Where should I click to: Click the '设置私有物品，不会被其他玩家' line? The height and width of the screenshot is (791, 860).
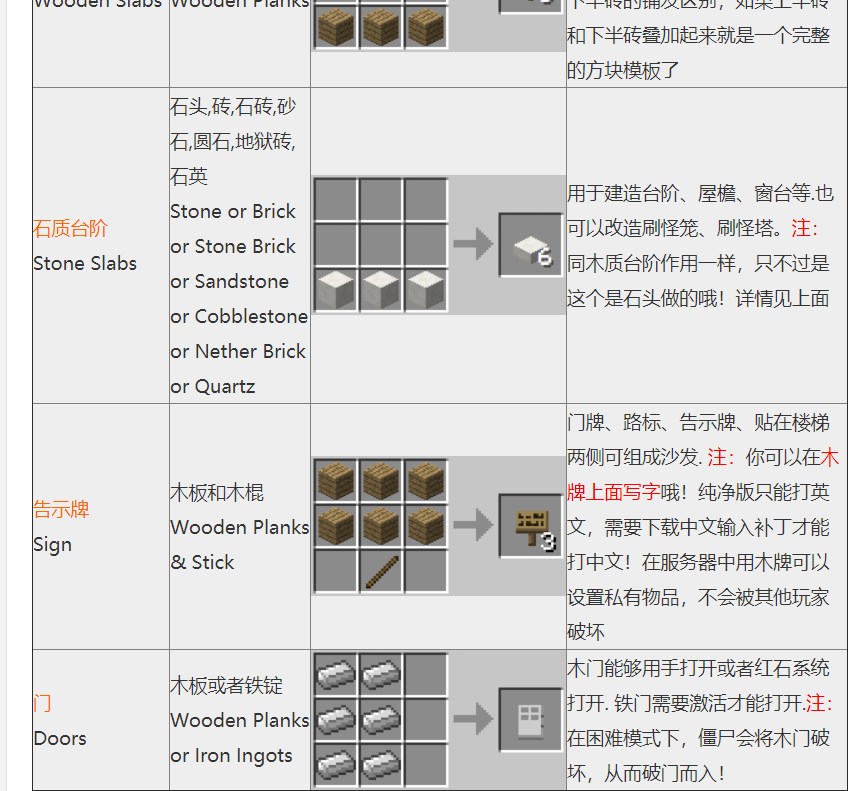698,597
